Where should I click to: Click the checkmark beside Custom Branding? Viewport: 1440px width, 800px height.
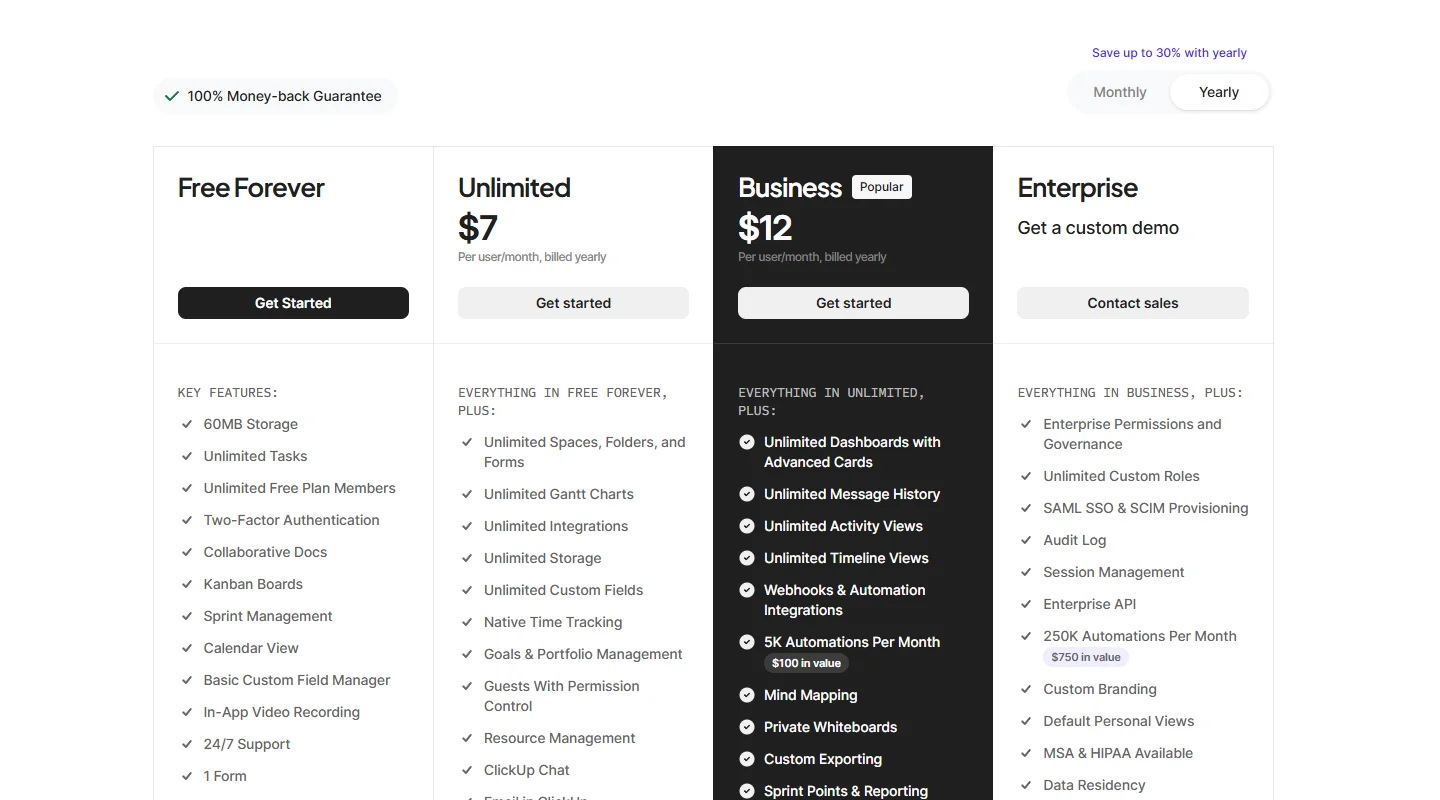click(1026, 689)
